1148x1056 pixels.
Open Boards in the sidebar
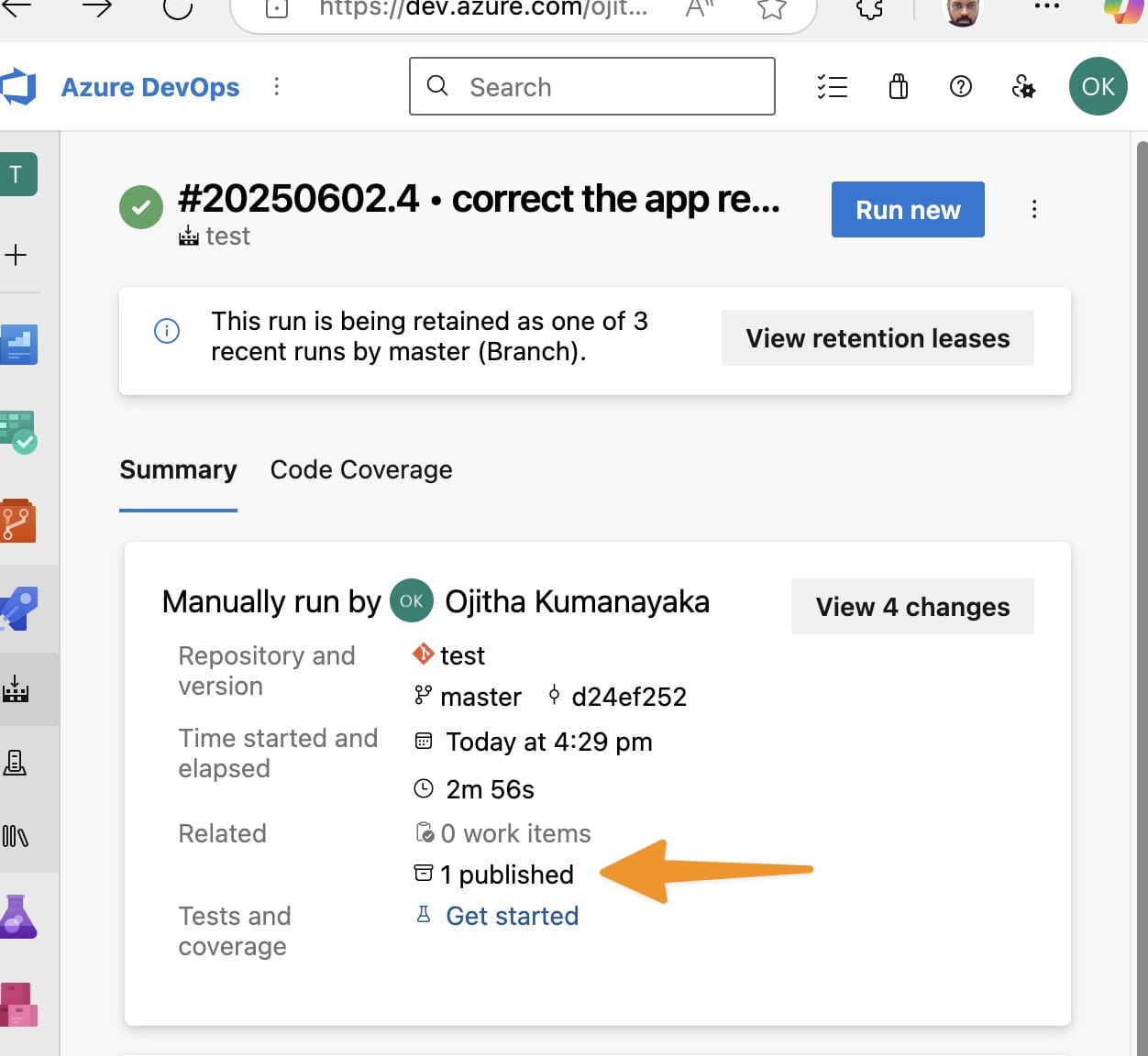(18, 433)
